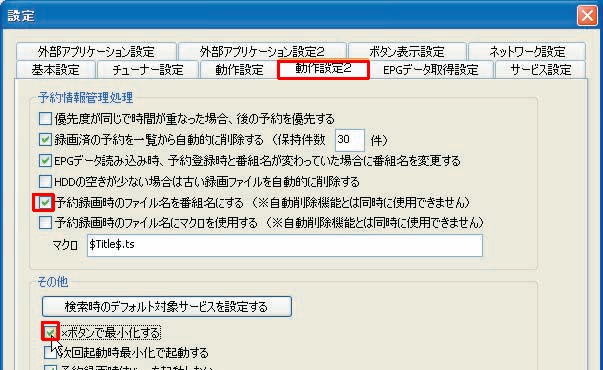This screenshot has width=603, height=370.
Task: Open the 外部アプリケーション設定 tab
Action: (x=96, y=51)
